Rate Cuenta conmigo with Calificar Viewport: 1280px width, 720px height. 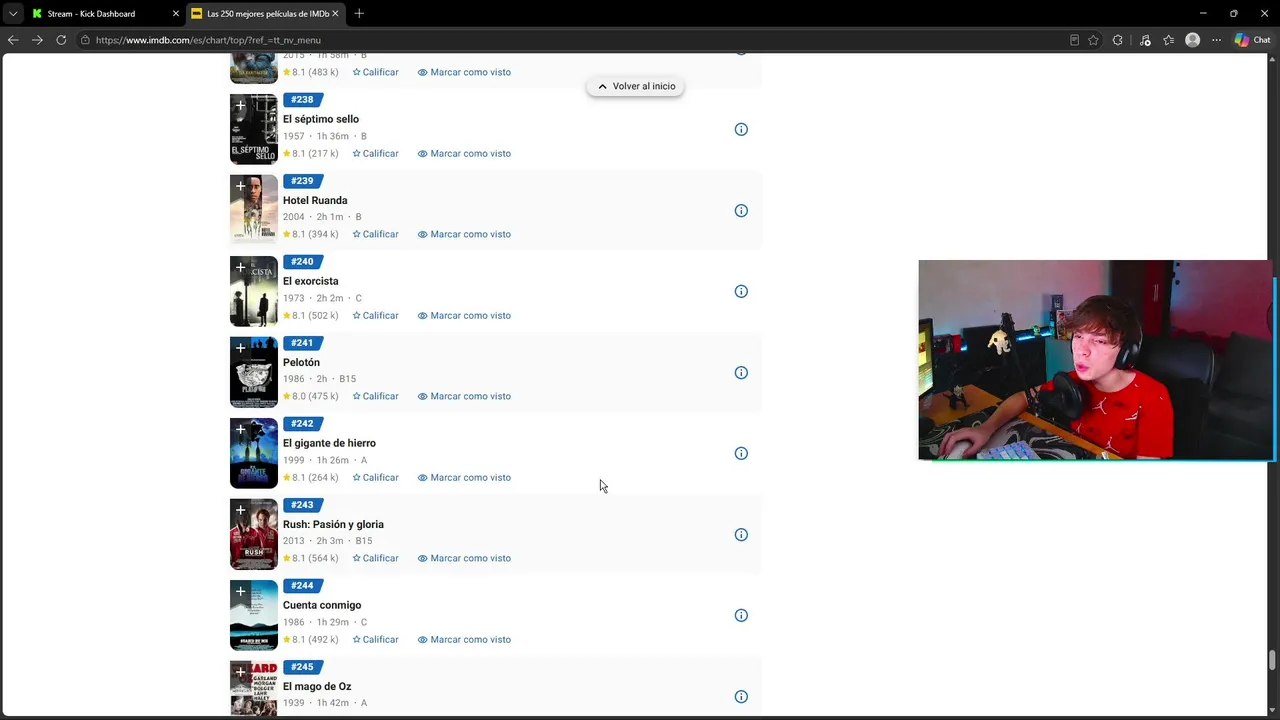point(375,639)
